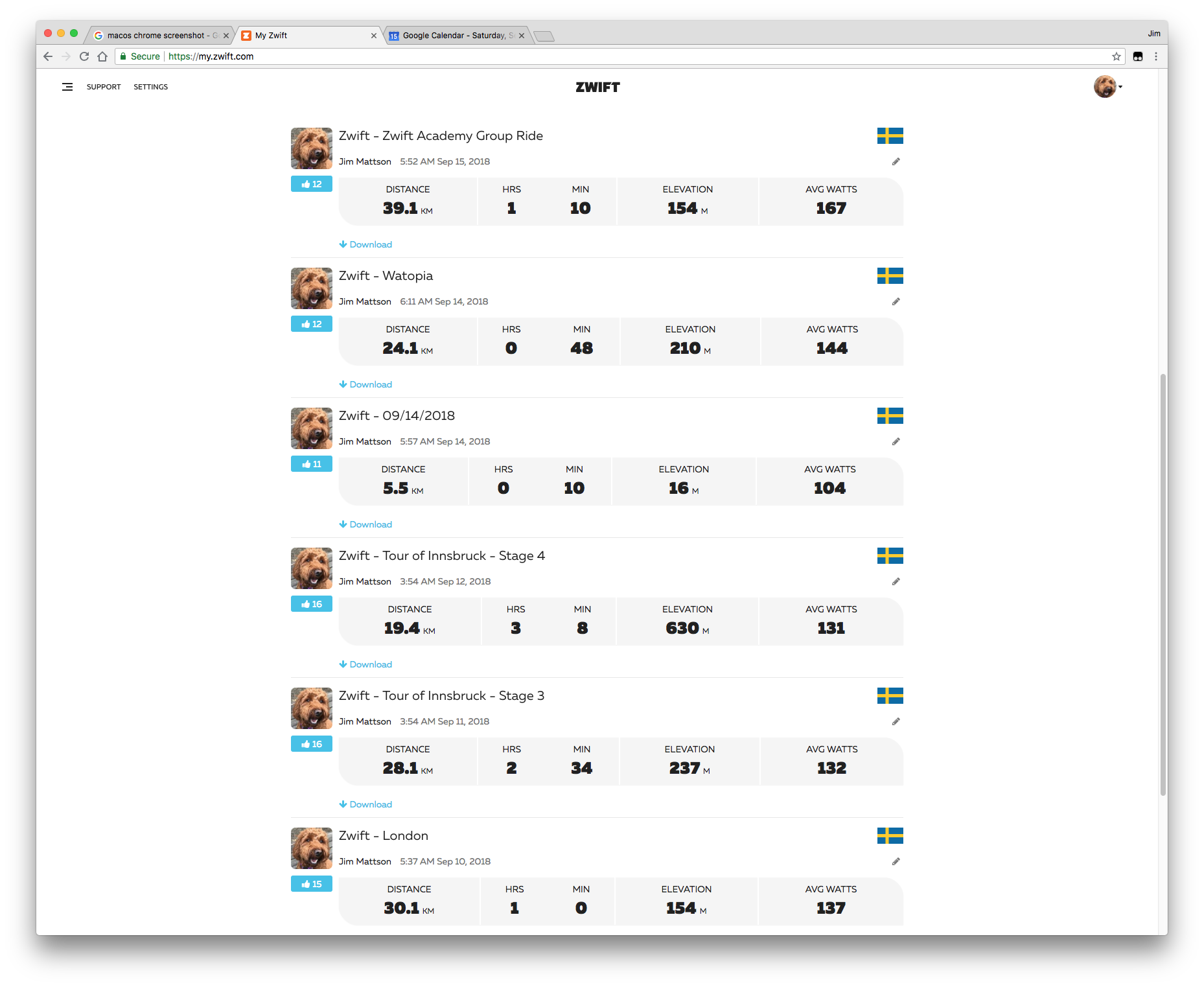Edit the Tour of Innsbruck Stage 3 activity
This screenshot has height=987, width=1204.
click(896, 721)
